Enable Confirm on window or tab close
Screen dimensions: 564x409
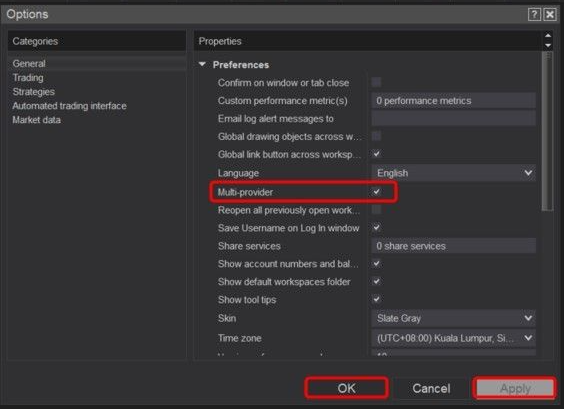(377, 82)
